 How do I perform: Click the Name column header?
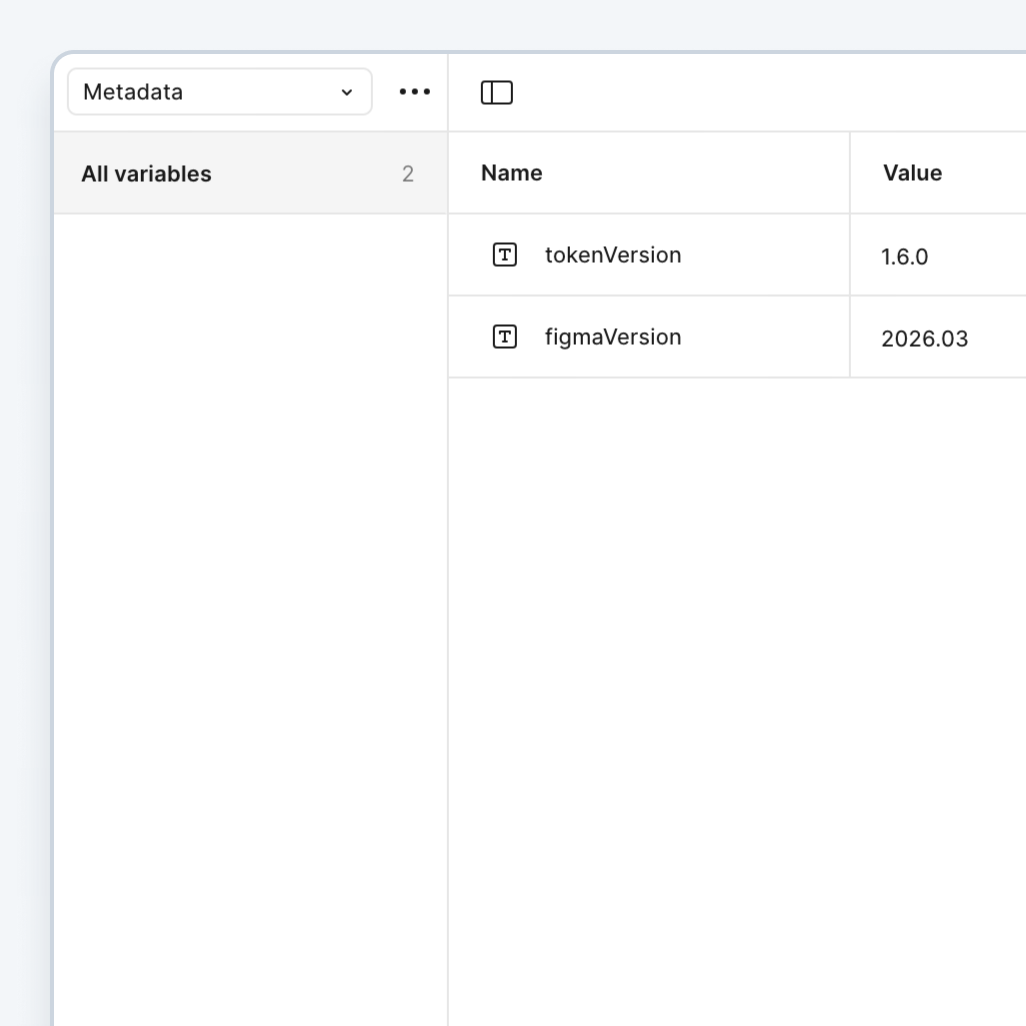point(512,173)
